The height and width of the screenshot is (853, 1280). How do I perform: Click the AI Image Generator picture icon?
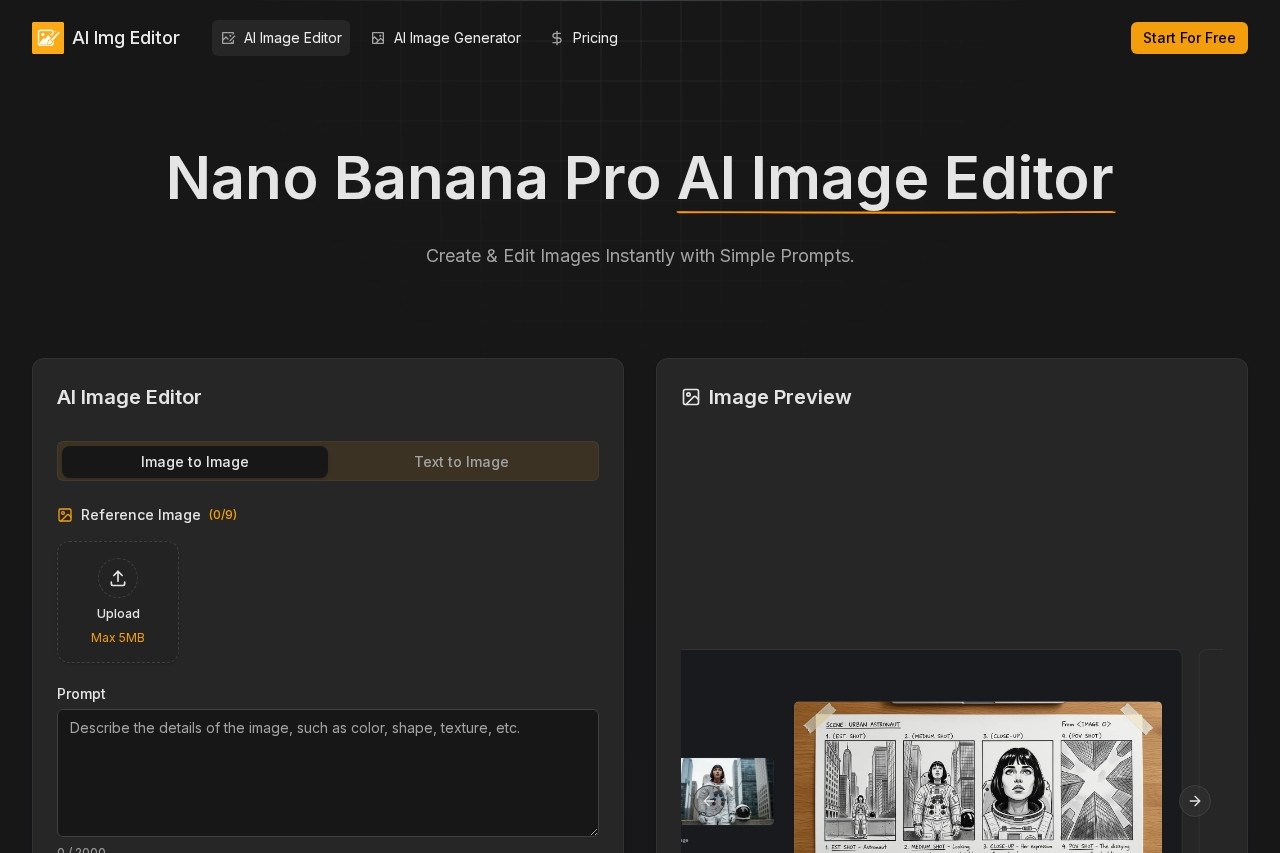point(378,38)
